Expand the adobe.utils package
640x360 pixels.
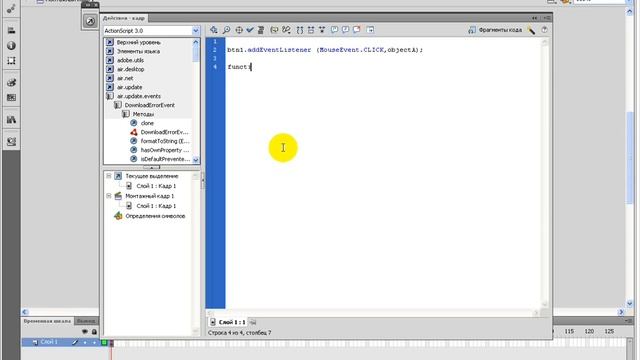110,60
